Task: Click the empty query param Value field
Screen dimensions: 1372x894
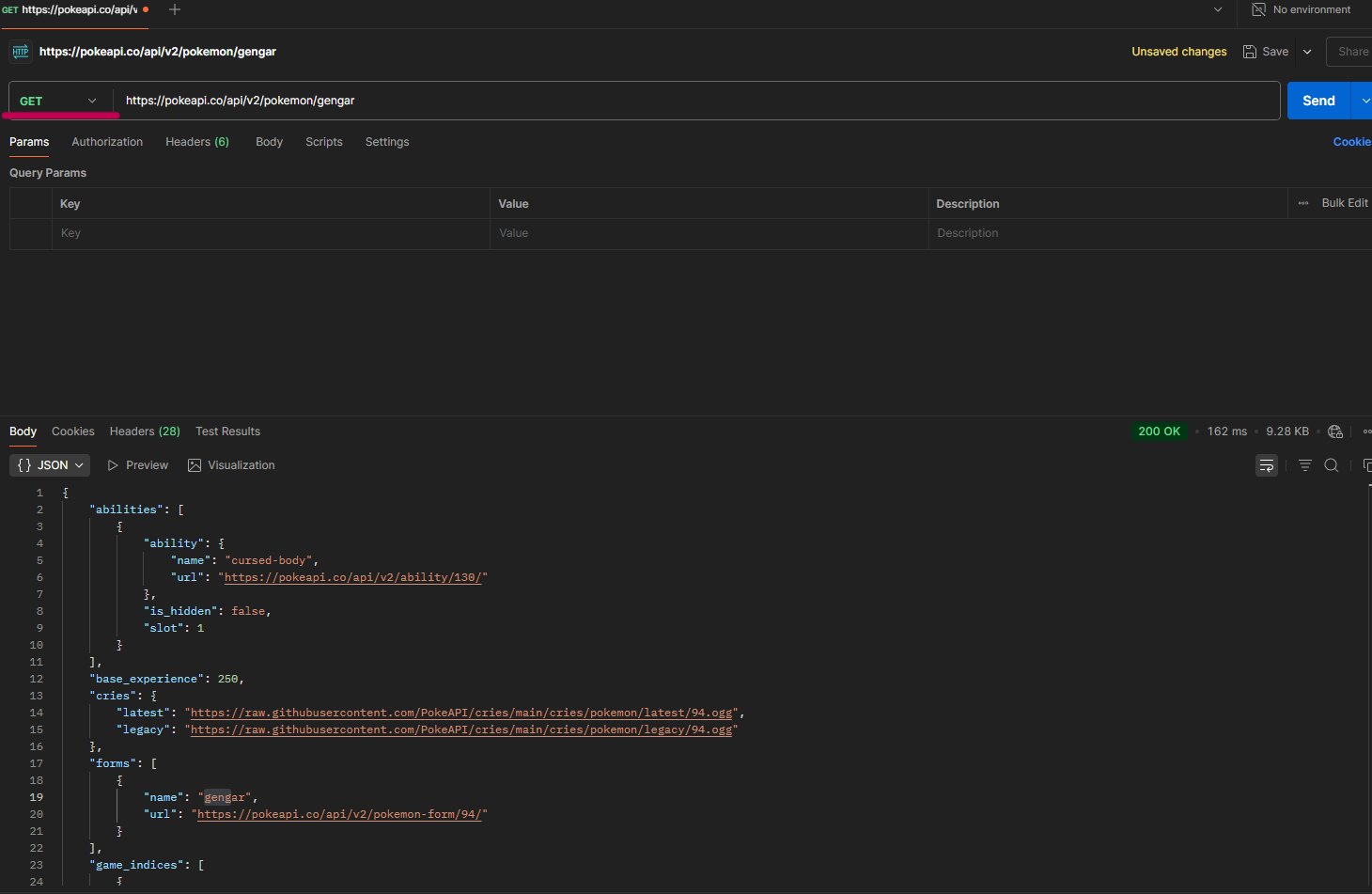Action: click(x=709, y=233)
